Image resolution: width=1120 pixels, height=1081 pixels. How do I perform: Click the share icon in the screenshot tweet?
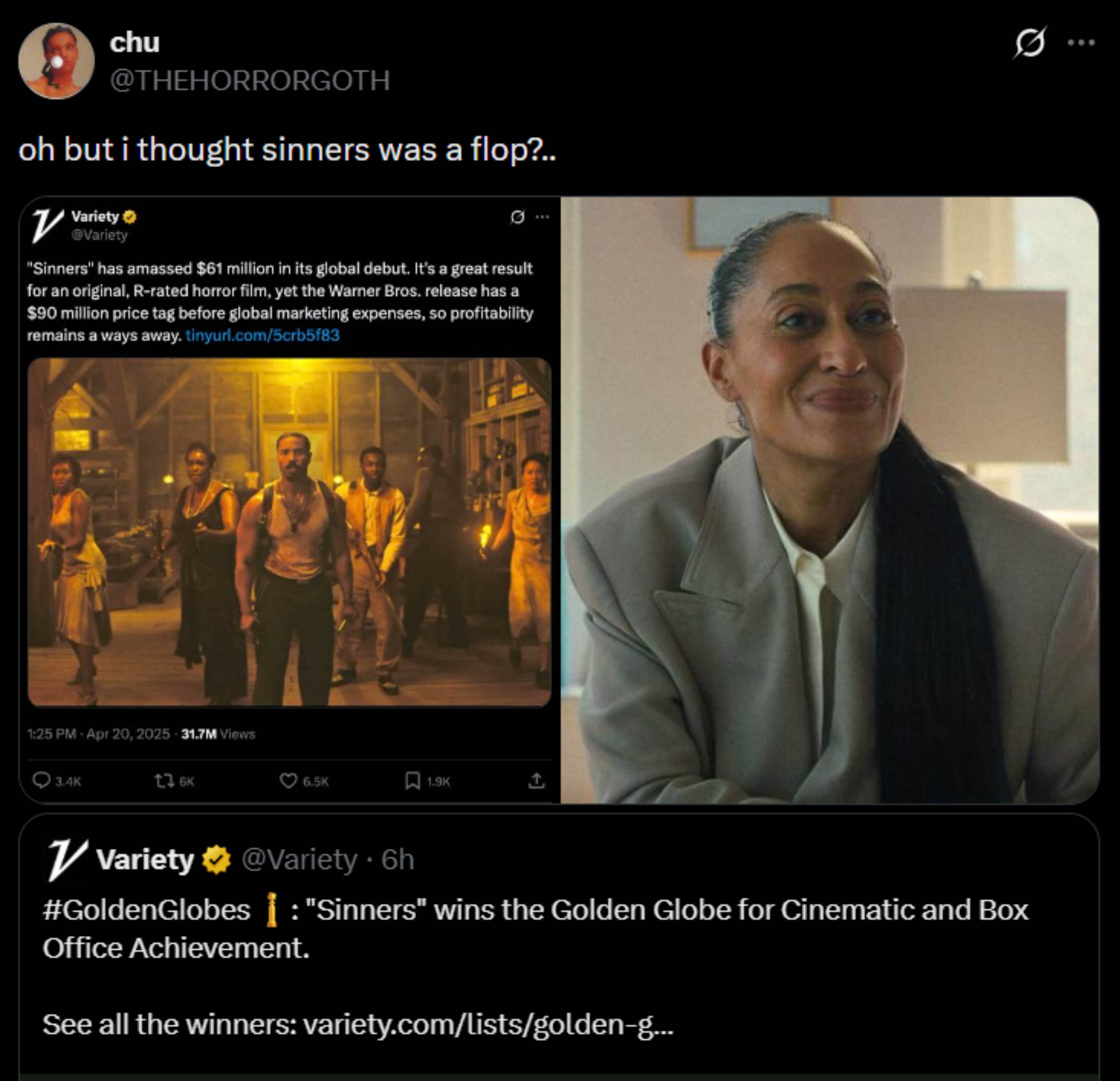[x=535, y=780]
